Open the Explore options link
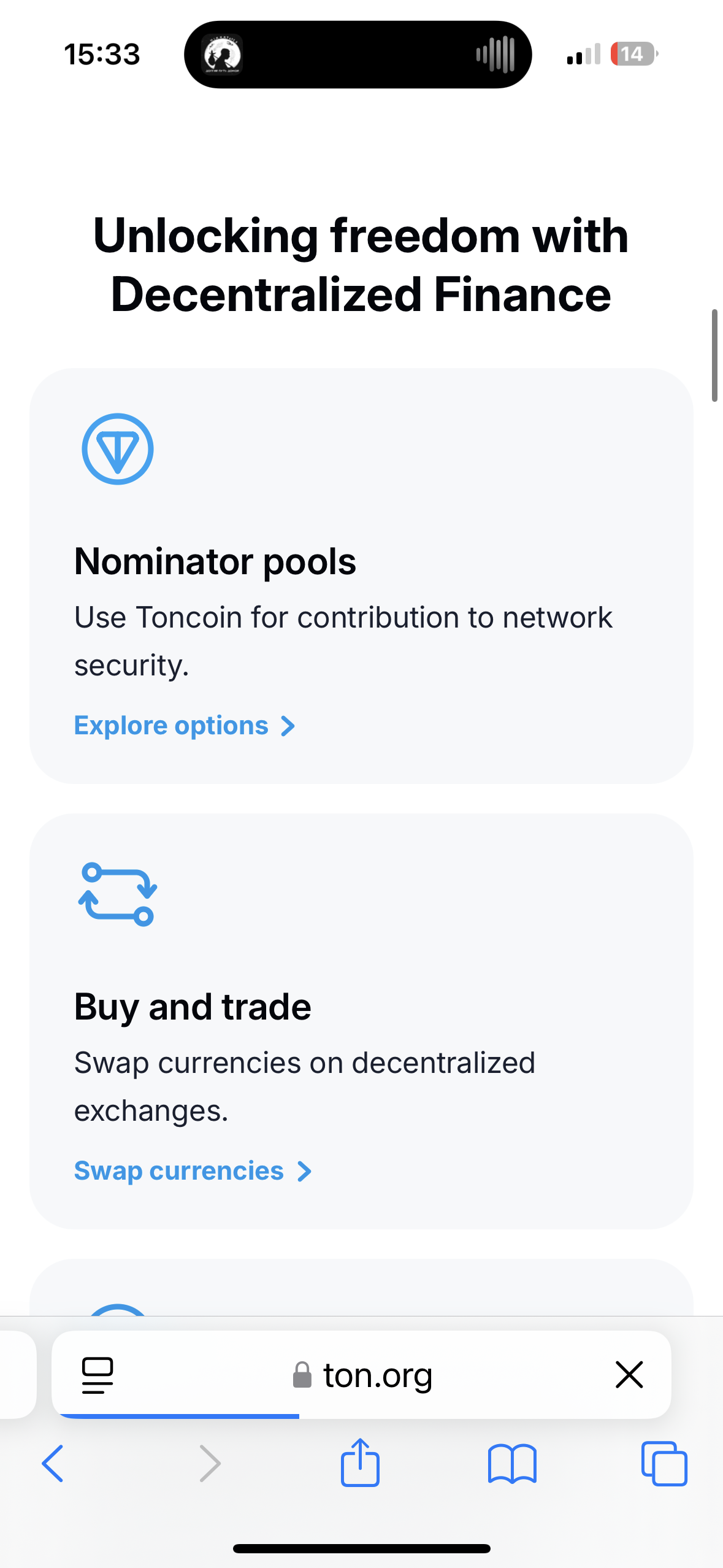The image size is (723, 1568). [171, 726]
